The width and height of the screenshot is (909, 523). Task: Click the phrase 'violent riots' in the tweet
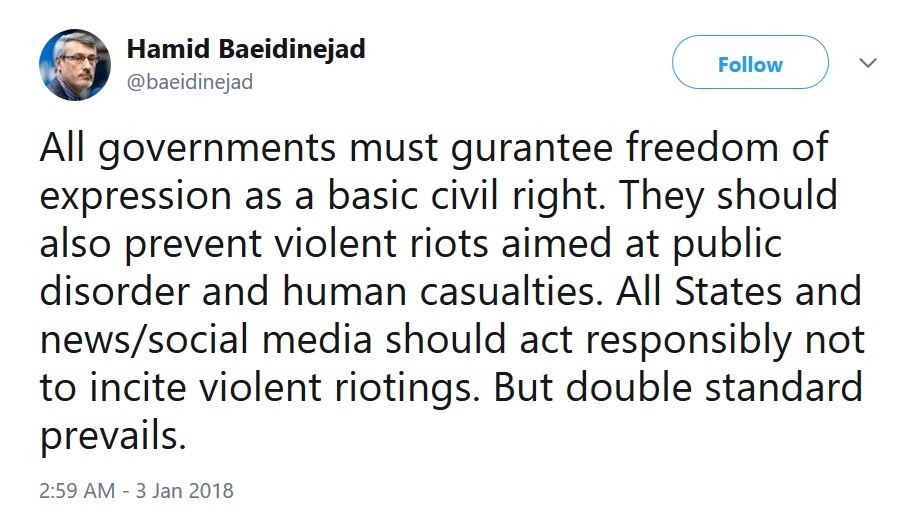click(377, 244)
